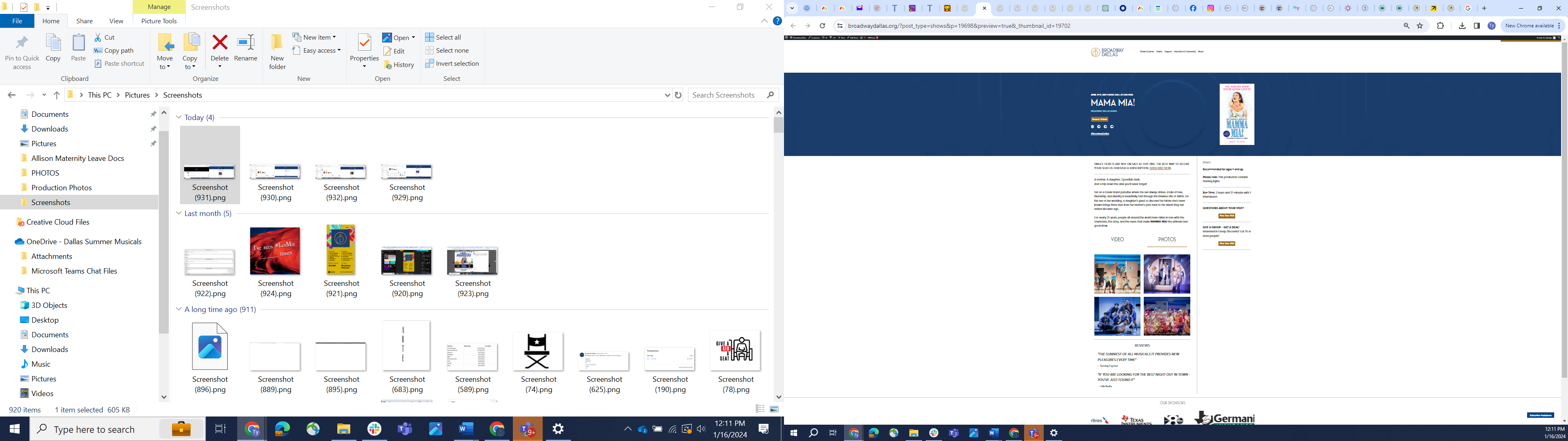Open the New item dropdown
Viewport: 1568px width, 441px height.
coord(314,37)
